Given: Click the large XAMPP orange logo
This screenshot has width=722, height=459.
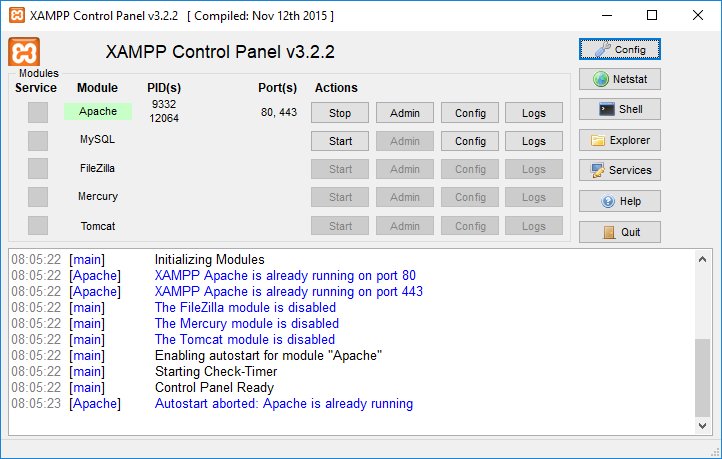Looking at the screenshot, I should coord(24,52).
